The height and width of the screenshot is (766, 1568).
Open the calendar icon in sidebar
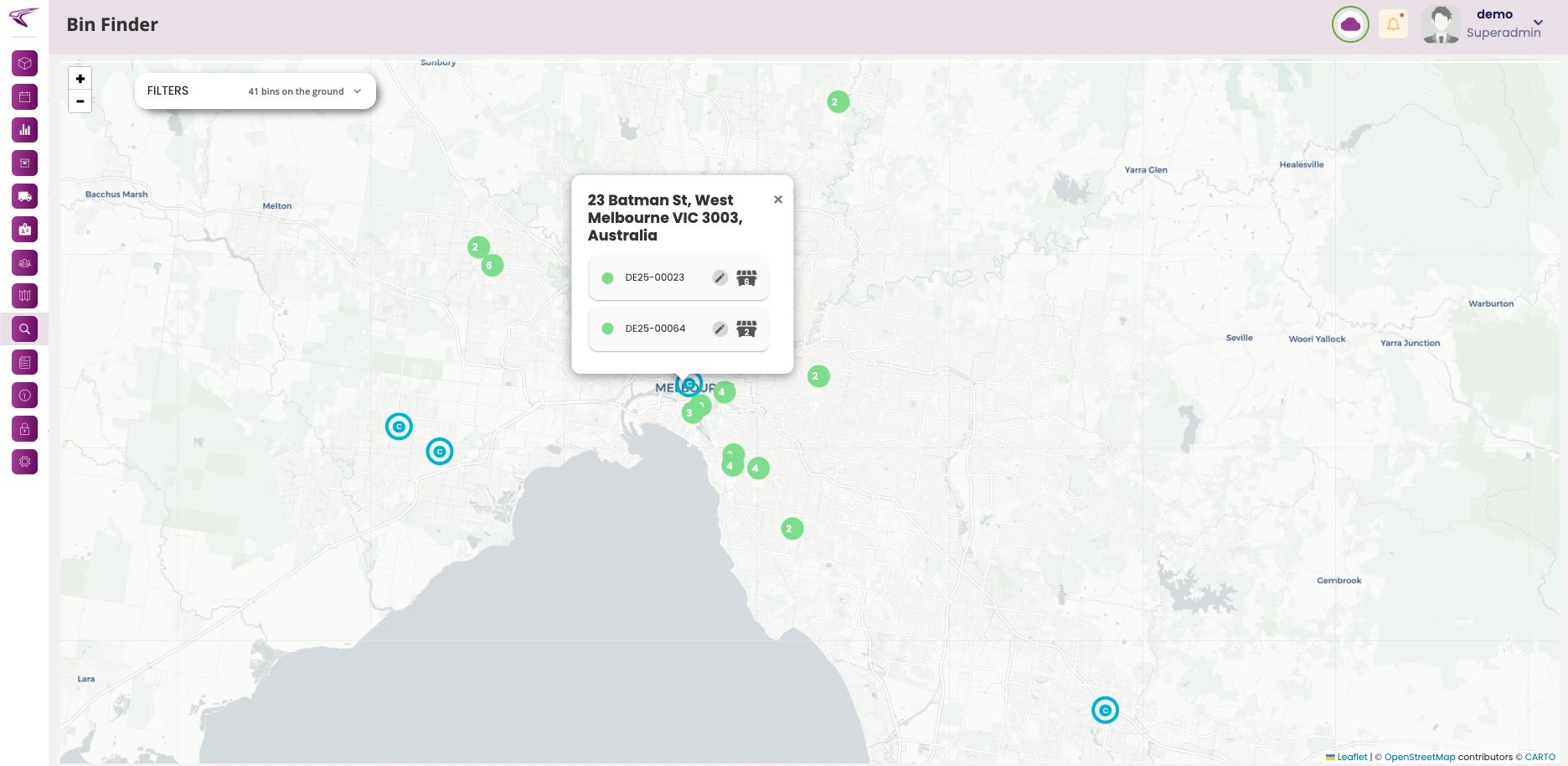(24, 97)
